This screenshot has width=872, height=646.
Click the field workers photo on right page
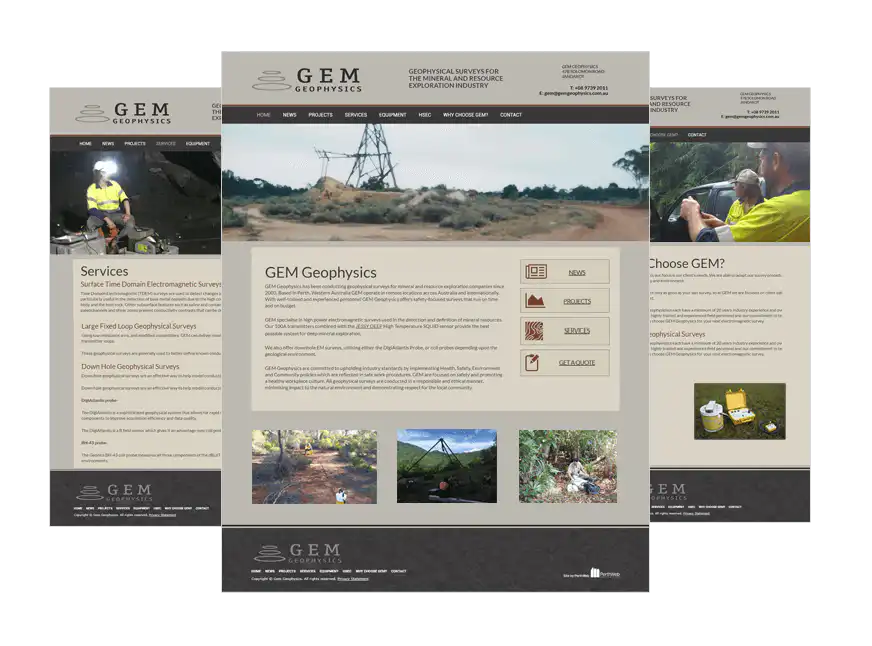(x=730, y=192)
